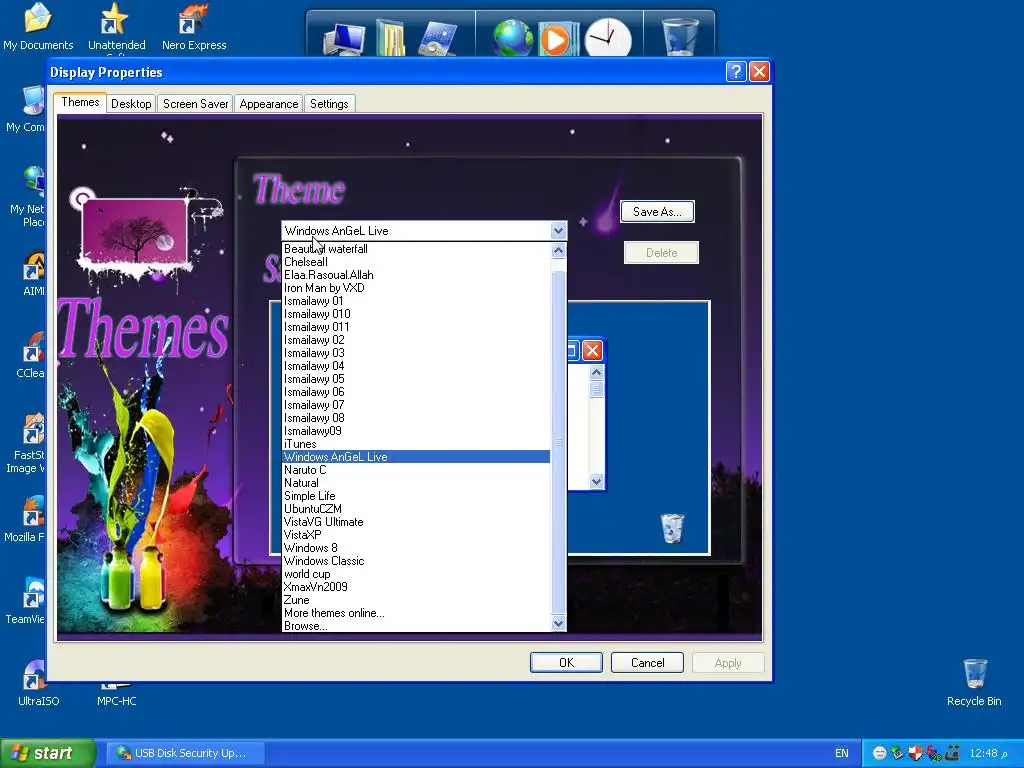This screenshot has height=768, width=1024.
Task: Click the first round tray icon
Action: (x=879, y=753)
